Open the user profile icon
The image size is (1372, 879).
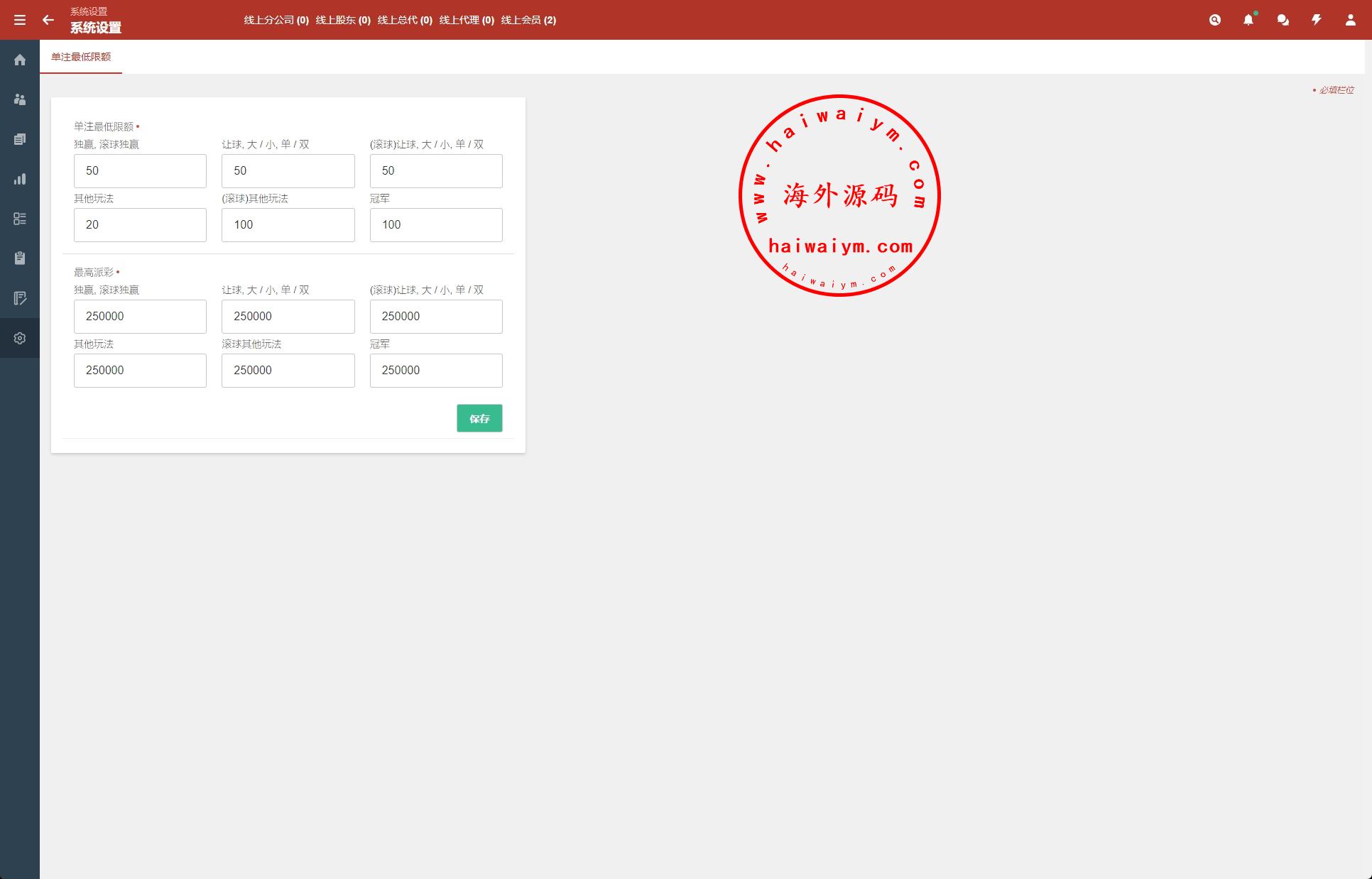[x=1350, y=20]
